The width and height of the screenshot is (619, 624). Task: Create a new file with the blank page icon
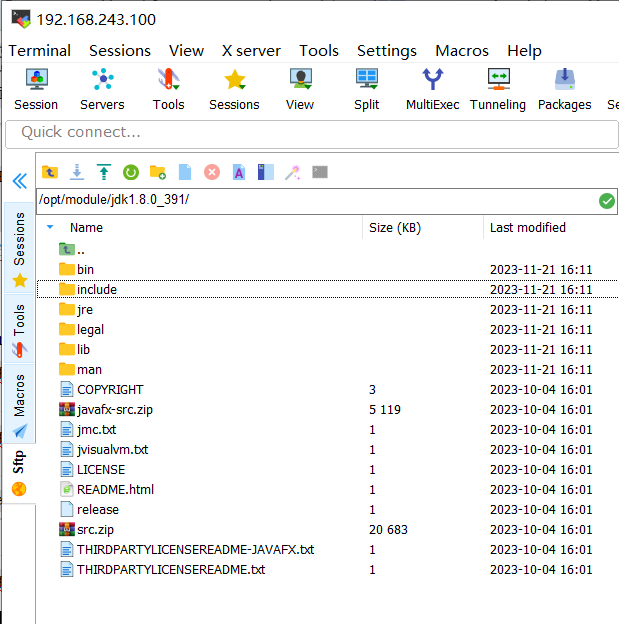click(x=185, y=172)
